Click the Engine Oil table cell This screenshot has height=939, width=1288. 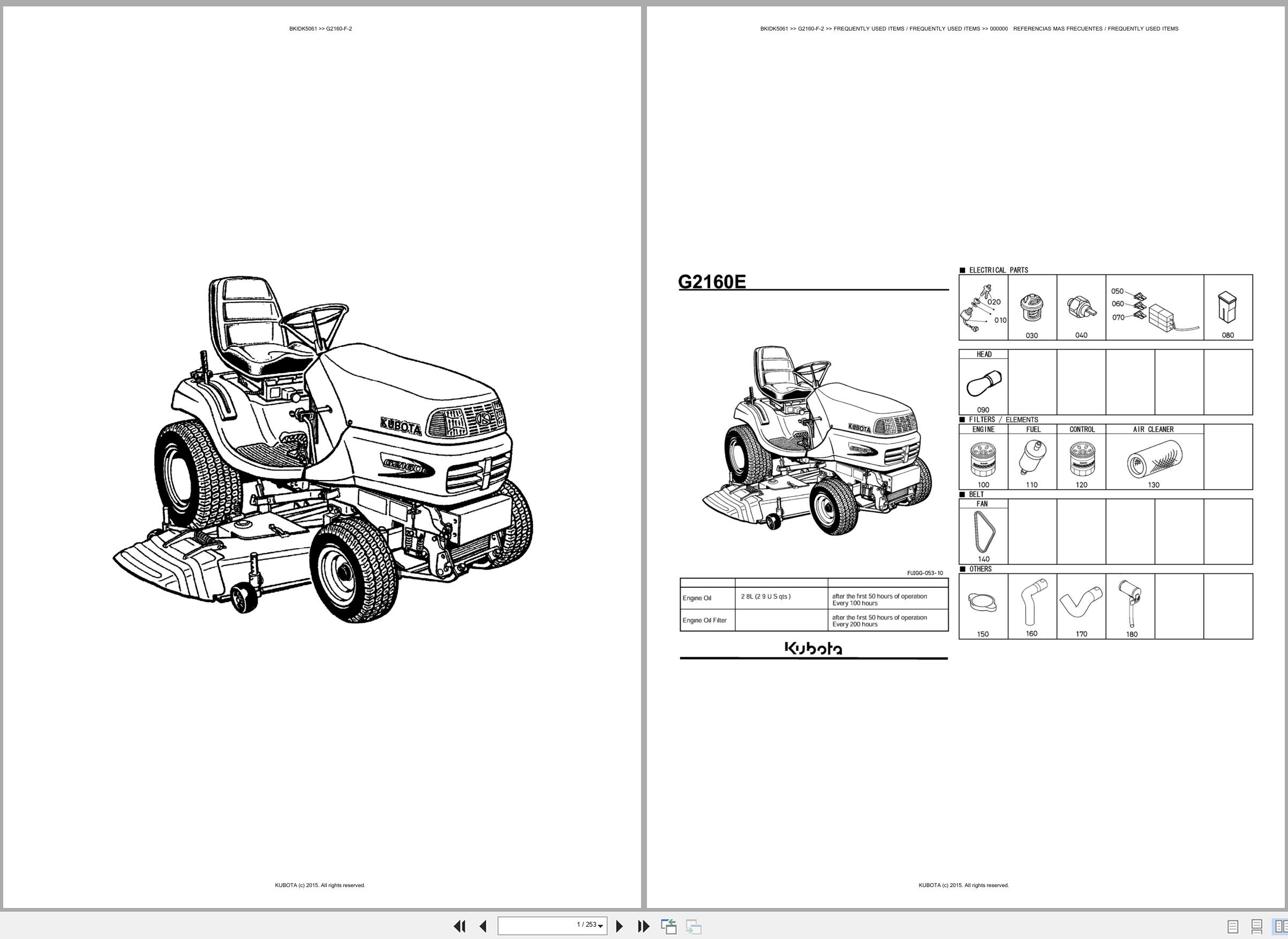tap(707, 598)
